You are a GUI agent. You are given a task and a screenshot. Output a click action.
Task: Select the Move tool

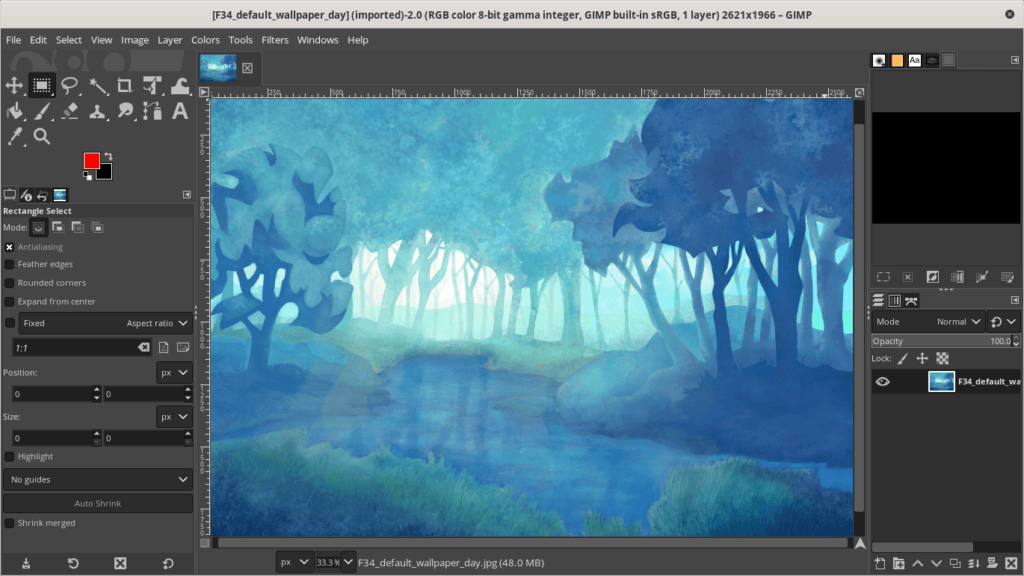[15, 85]
